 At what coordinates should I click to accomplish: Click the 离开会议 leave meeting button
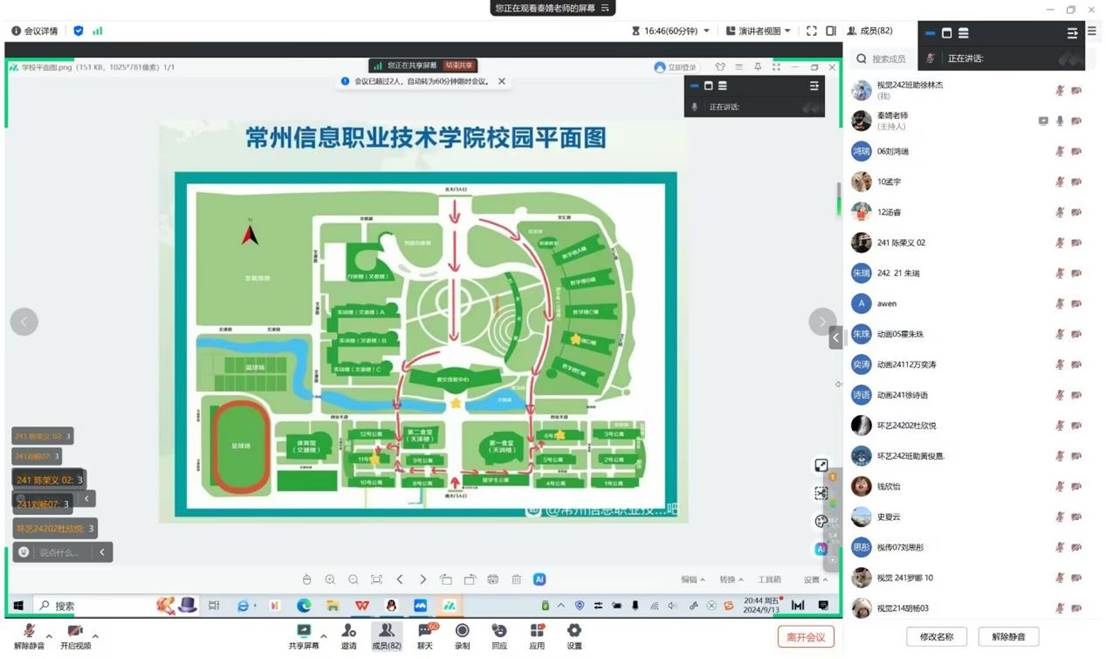click(x=806, y=636)
